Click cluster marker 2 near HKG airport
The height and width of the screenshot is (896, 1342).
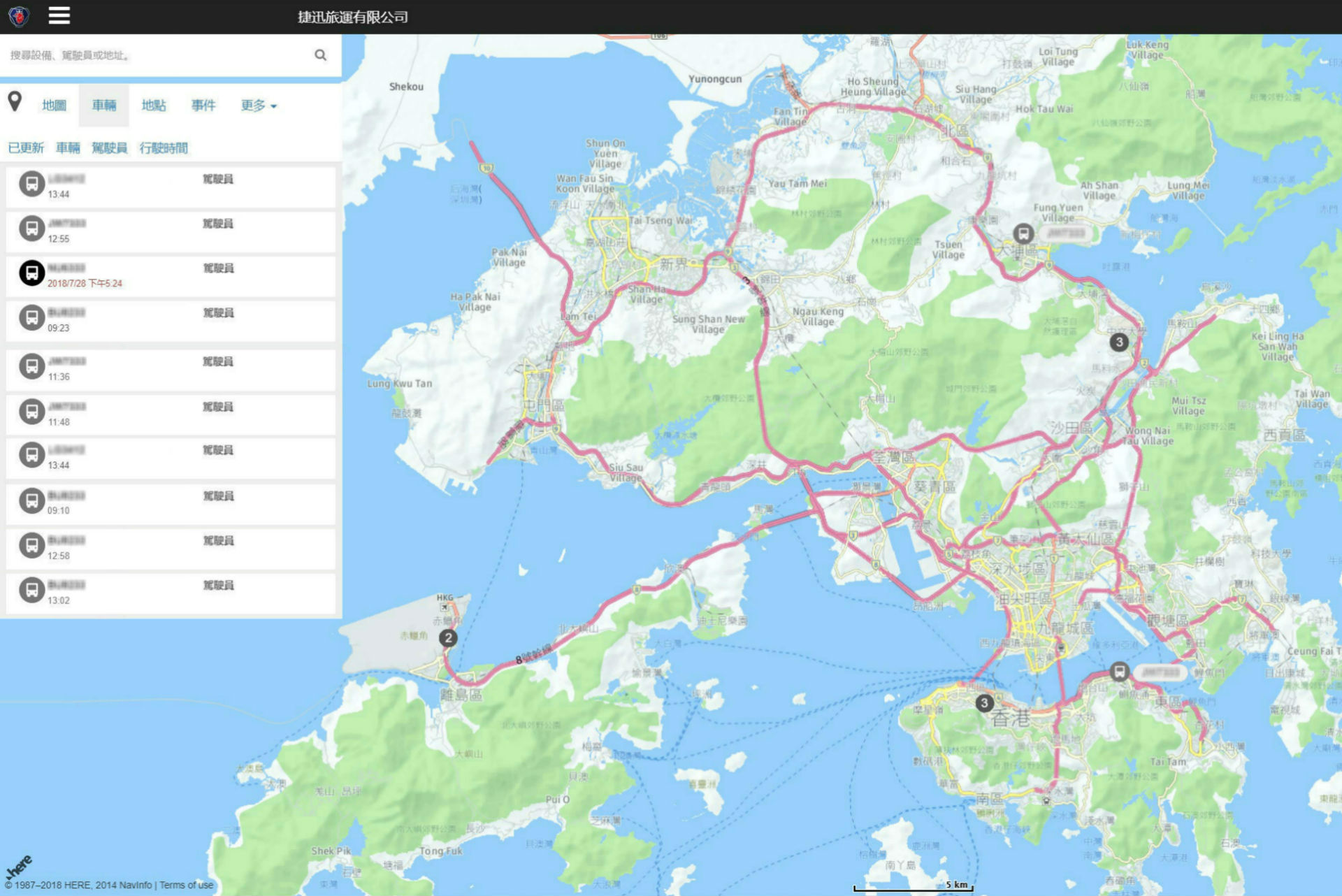point(448,638)
